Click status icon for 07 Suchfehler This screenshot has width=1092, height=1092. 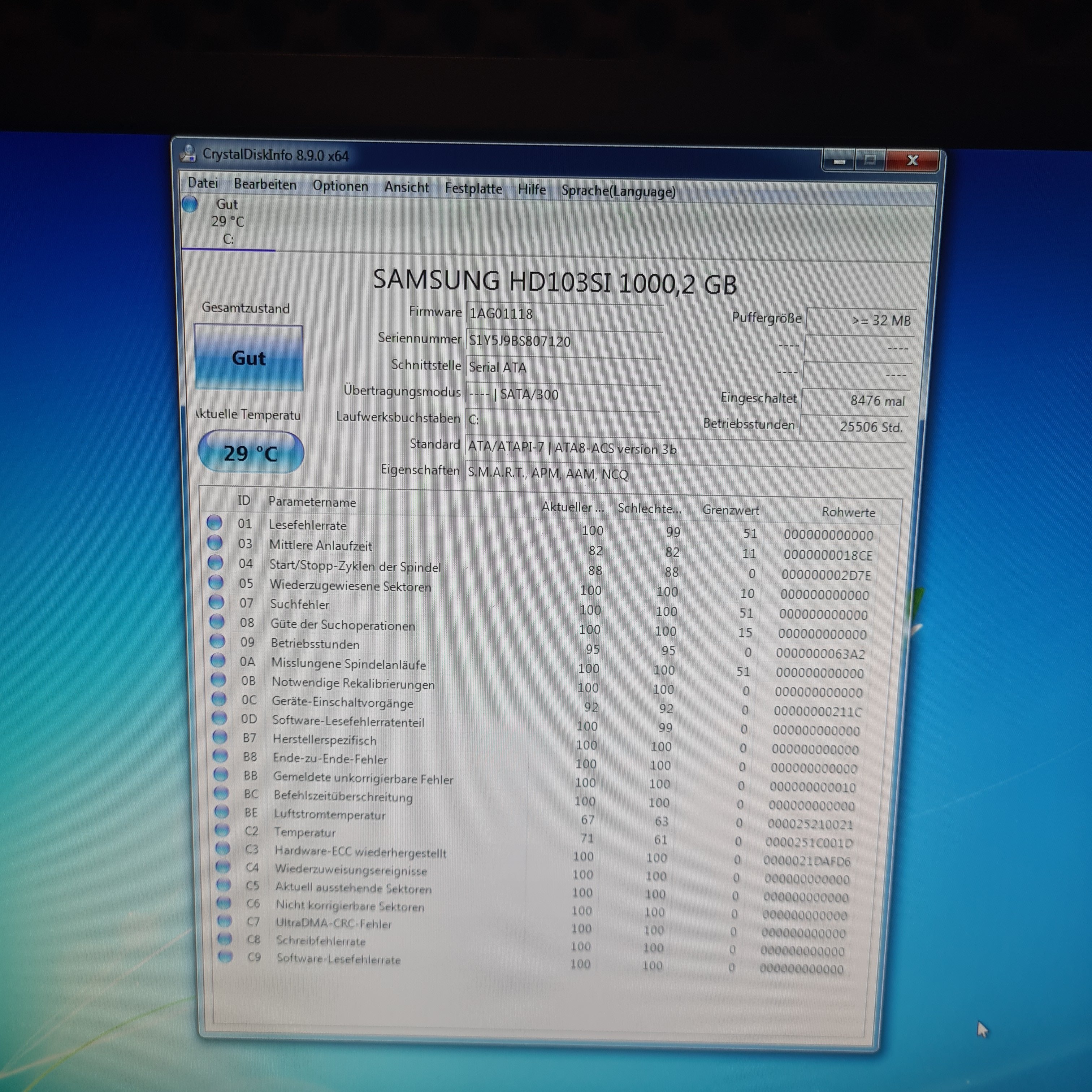216,601
